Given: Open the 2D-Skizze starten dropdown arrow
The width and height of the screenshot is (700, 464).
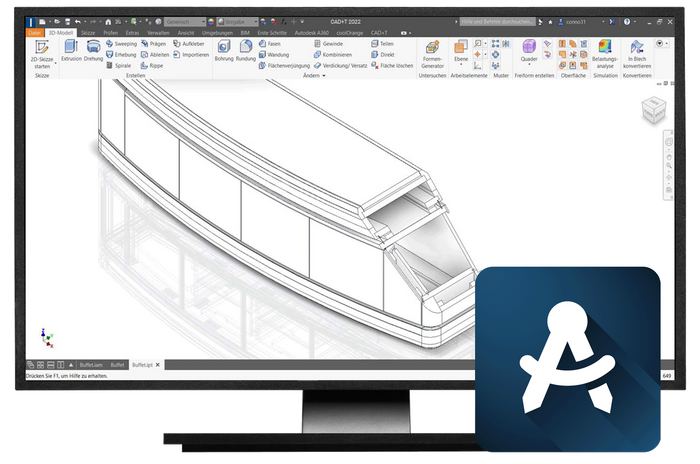Looking at the screenshot, I should coord(56,63).
